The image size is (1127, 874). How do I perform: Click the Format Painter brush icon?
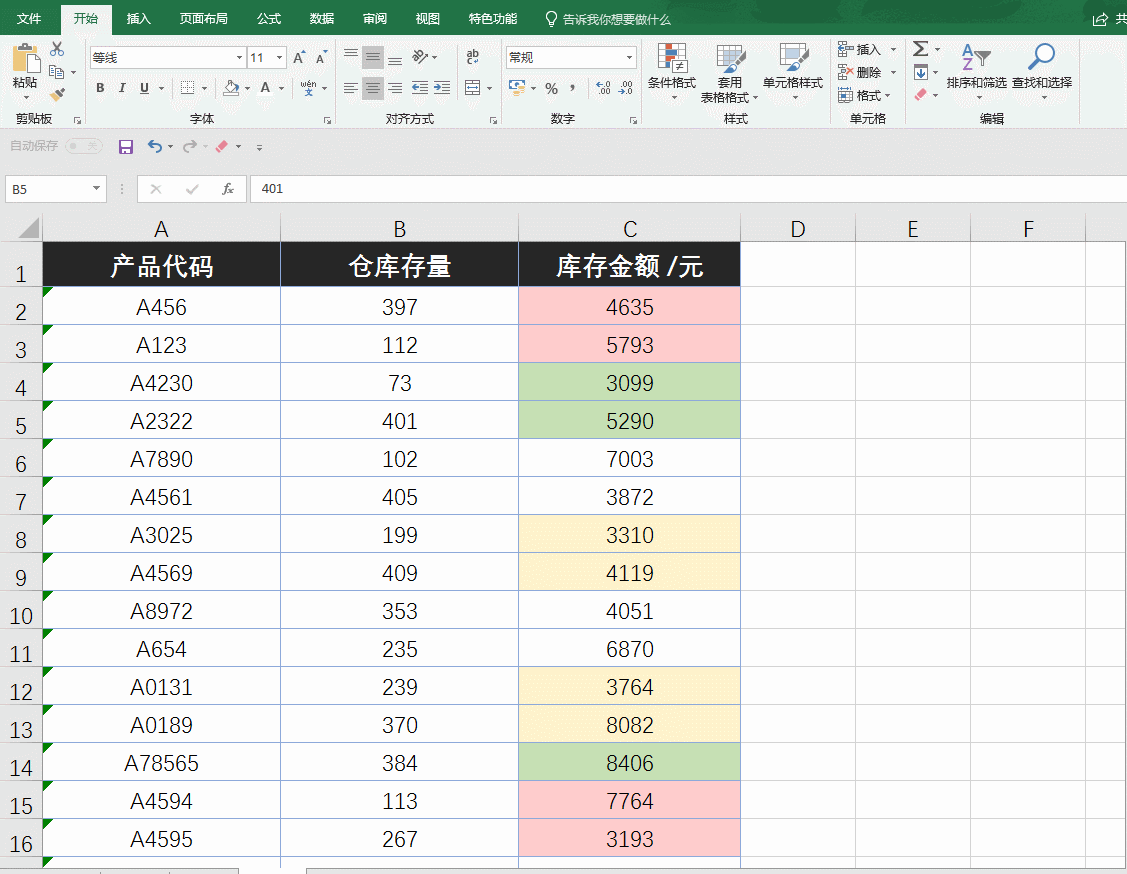[57, 94]
